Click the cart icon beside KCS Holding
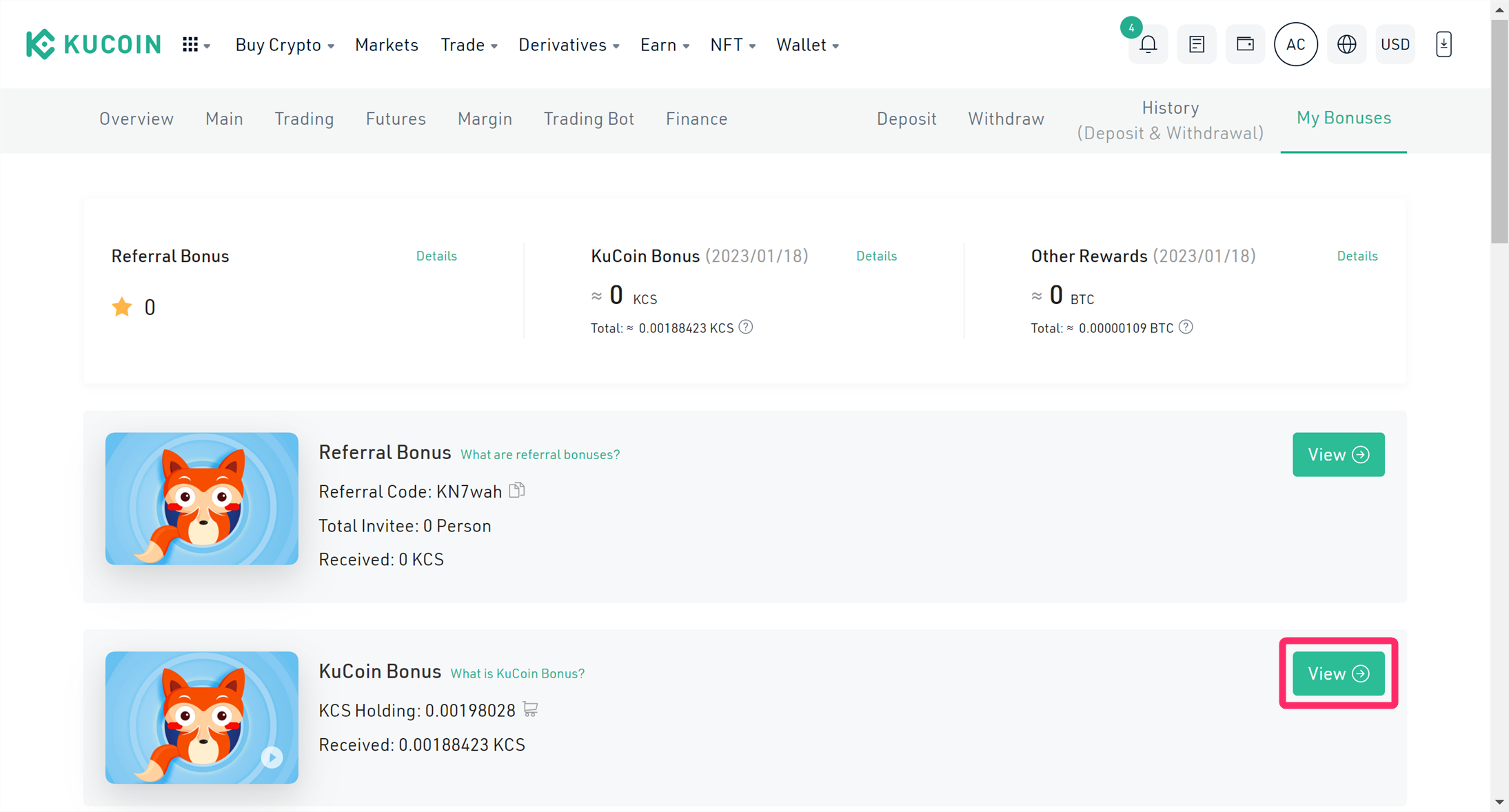Viewport: 1509px width, 812px height. coord(530,709)
